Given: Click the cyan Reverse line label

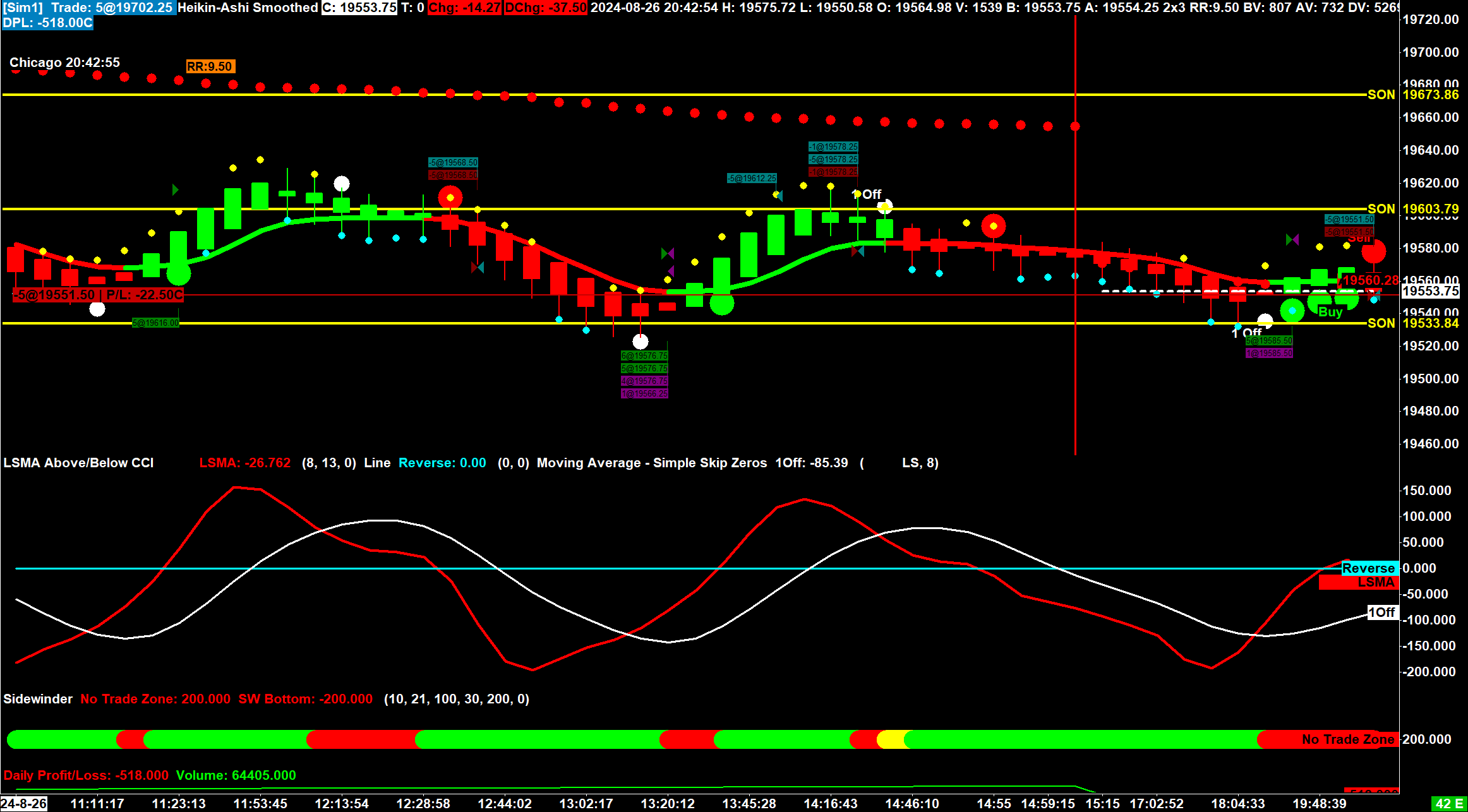Looking at the screenshot, I should (x=1368, y=568).
